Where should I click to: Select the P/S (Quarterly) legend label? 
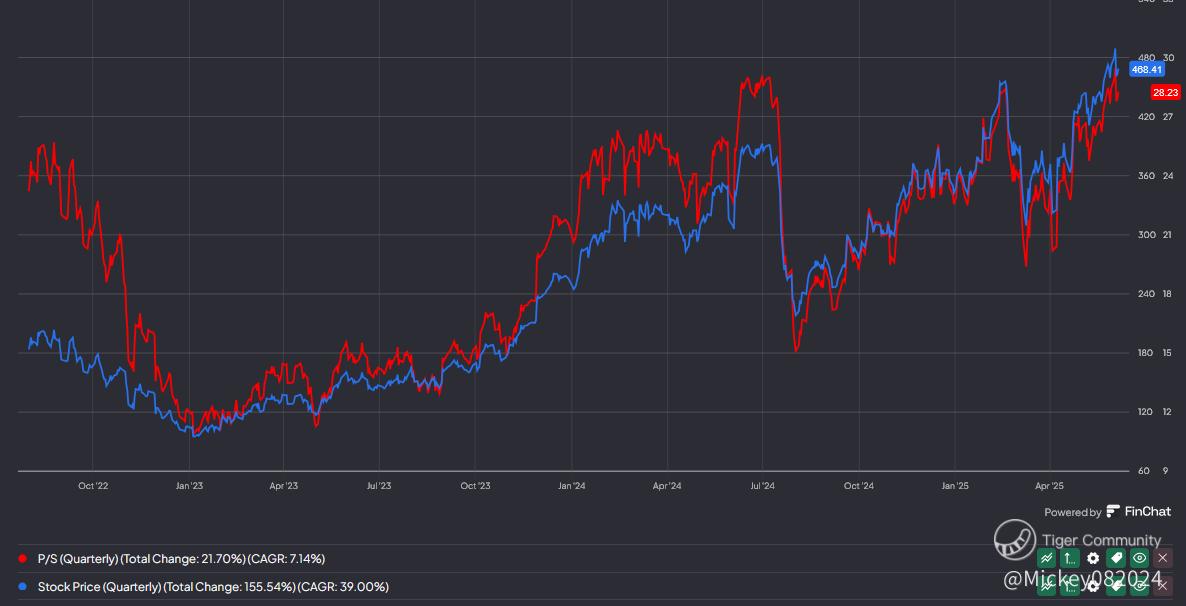click(x=182, y=559)
